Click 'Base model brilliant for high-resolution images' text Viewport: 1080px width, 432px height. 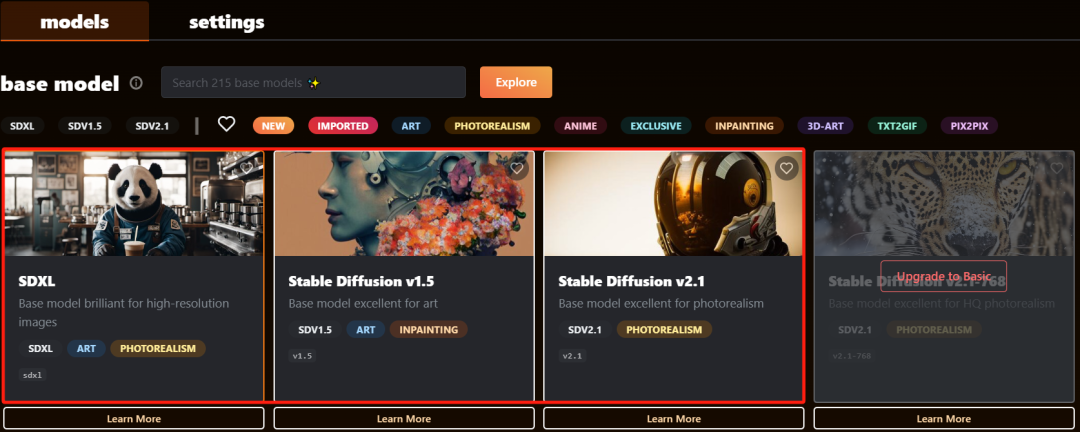(x=124, y=313)
